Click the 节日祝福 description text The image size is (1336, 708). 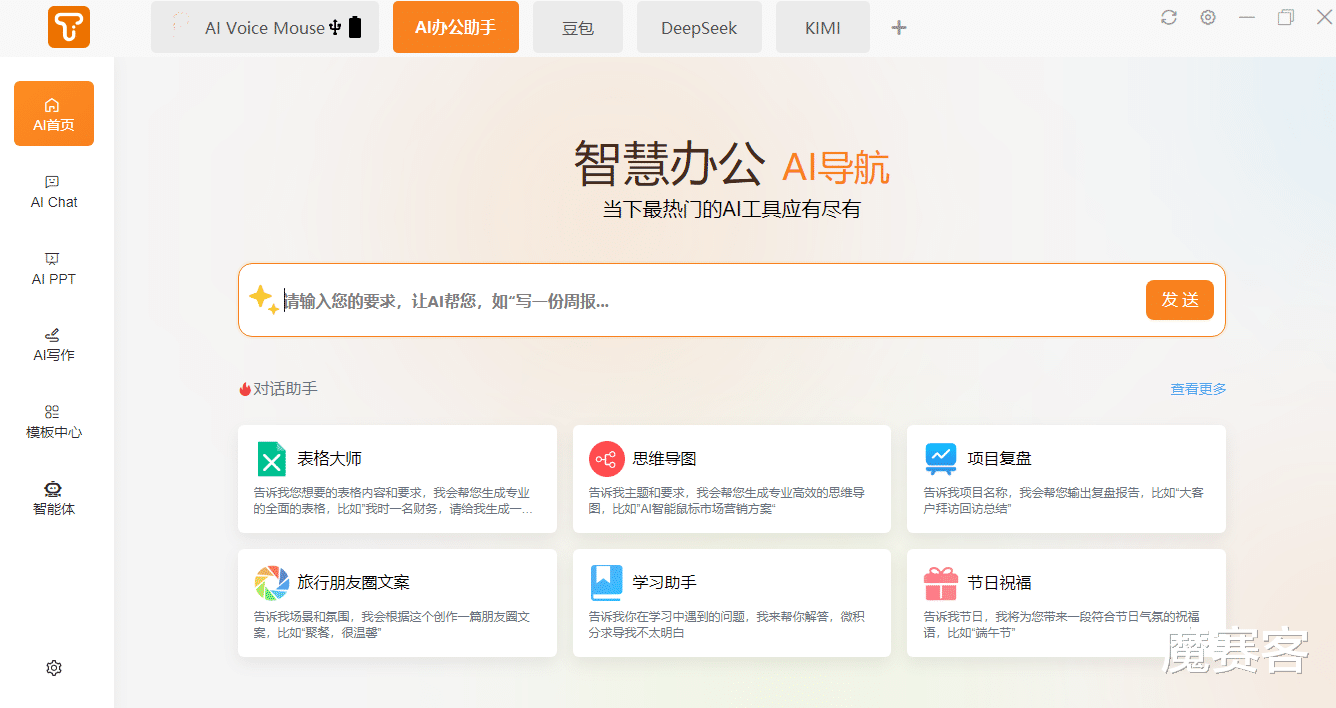(x=1062, y=625)
